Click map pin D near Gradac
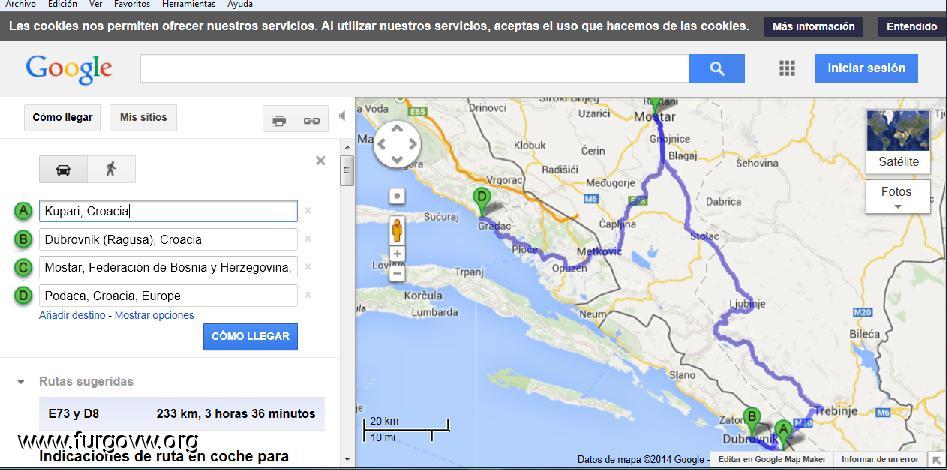Screen dimensions: 947x470 (x=482, y=202)
